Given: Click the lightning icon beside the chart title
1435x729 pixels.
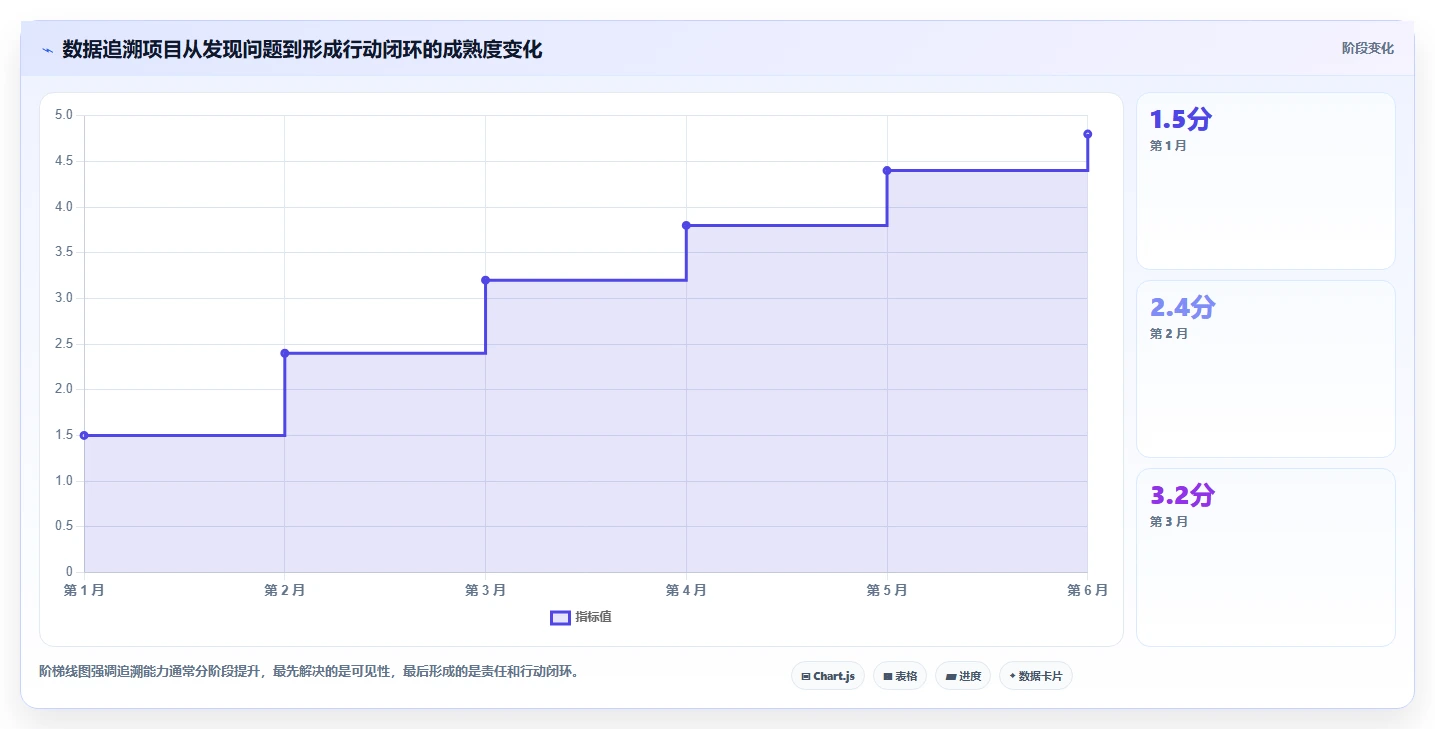Looking at the screenshot, I should coord(47,50).
